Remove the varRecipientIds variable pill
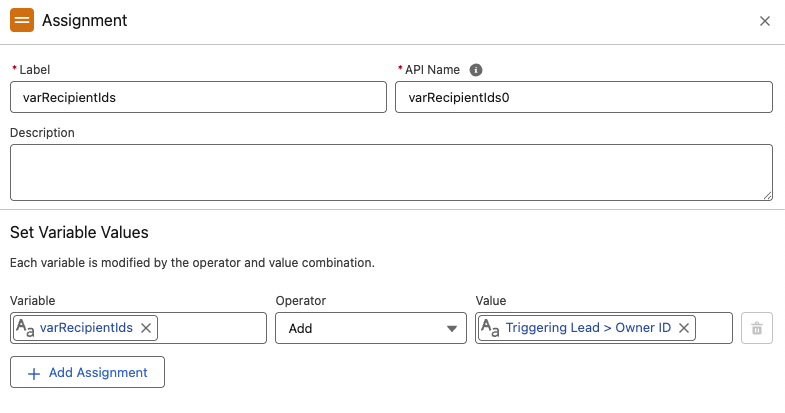This screenshot has width=785, height=413. (146, 328)
